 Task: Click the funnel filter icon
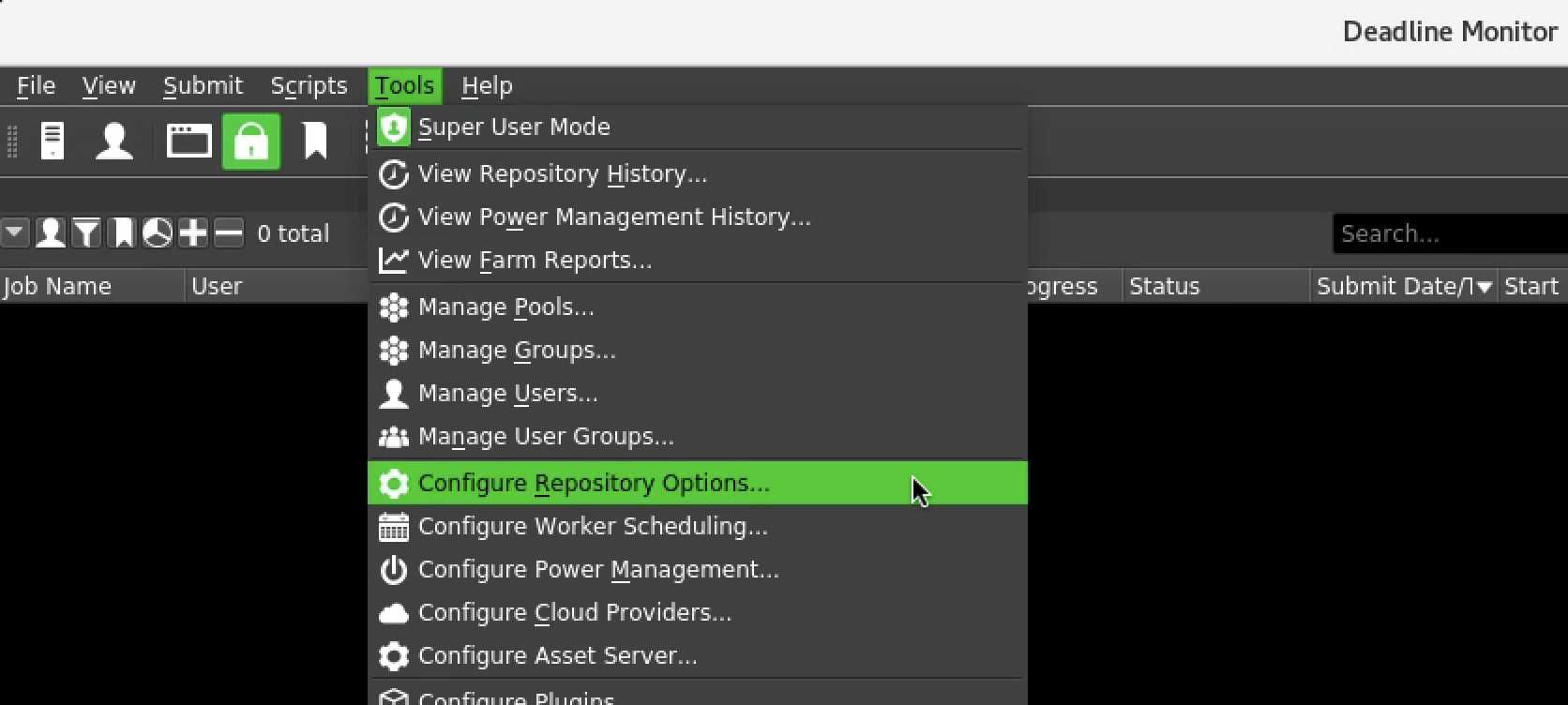pos(86,232)
